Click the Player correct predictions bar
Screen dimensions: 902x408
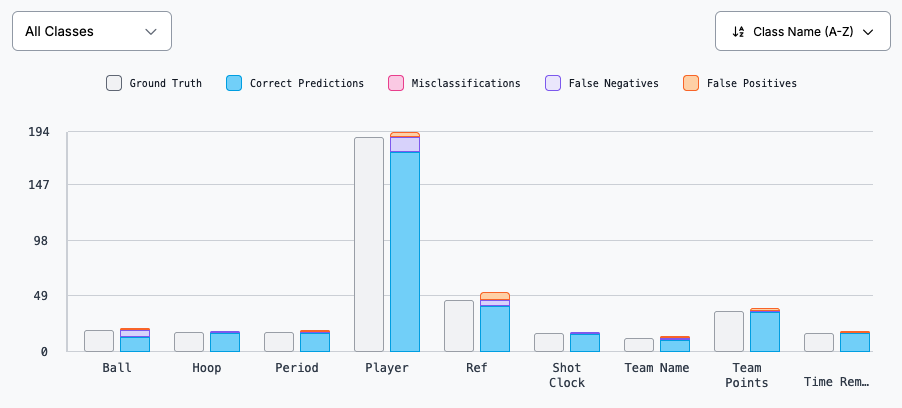click(405, 252)
